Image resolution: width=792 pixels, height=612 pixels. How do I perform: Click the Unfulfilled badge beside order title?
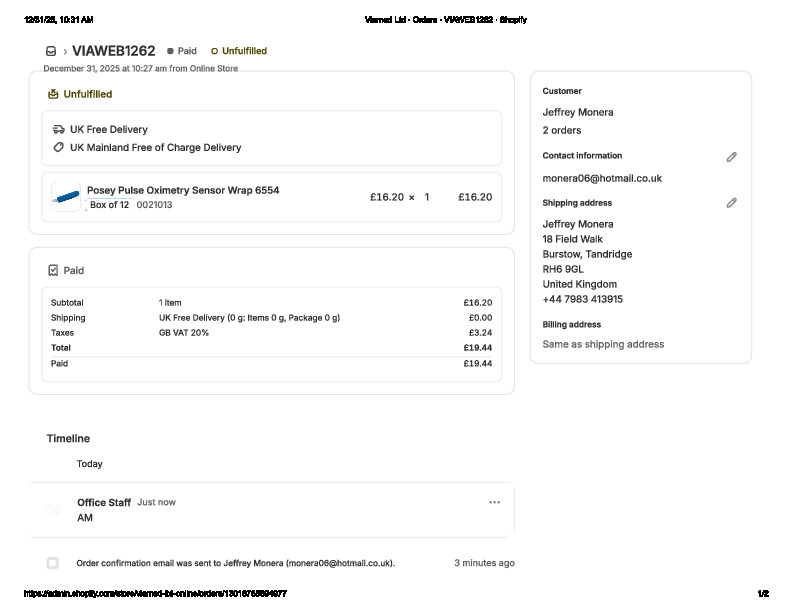[x=239, y=51]
